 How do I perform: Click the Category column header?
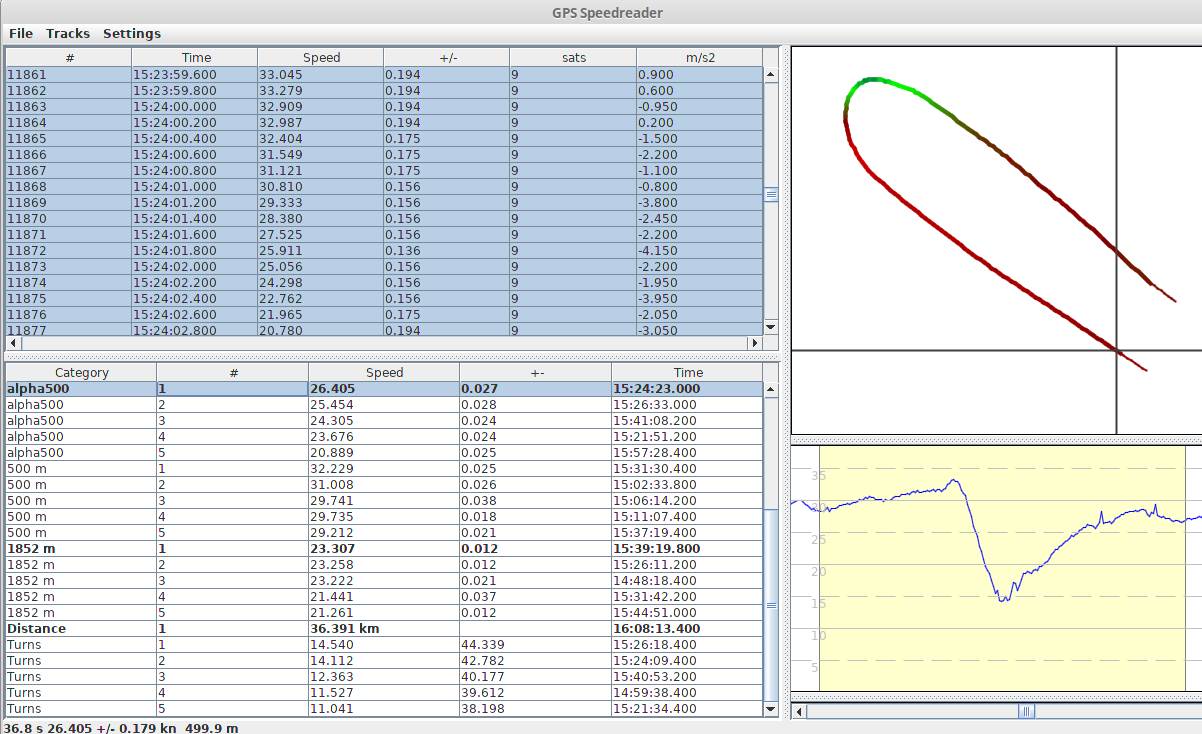[81, 372]
